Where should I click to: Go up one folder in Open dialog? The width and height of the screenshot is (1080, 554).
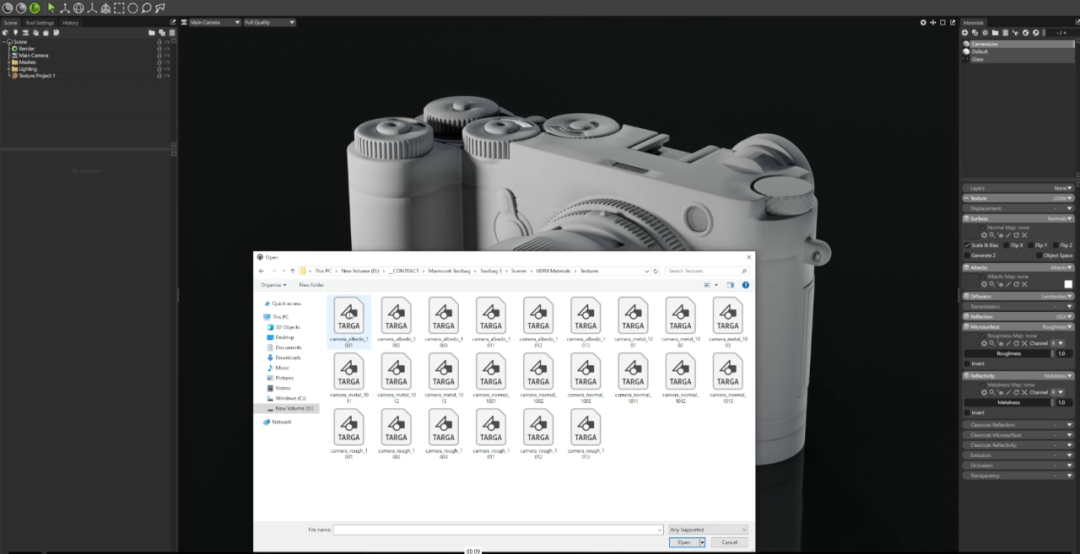(x=293, y=271)
